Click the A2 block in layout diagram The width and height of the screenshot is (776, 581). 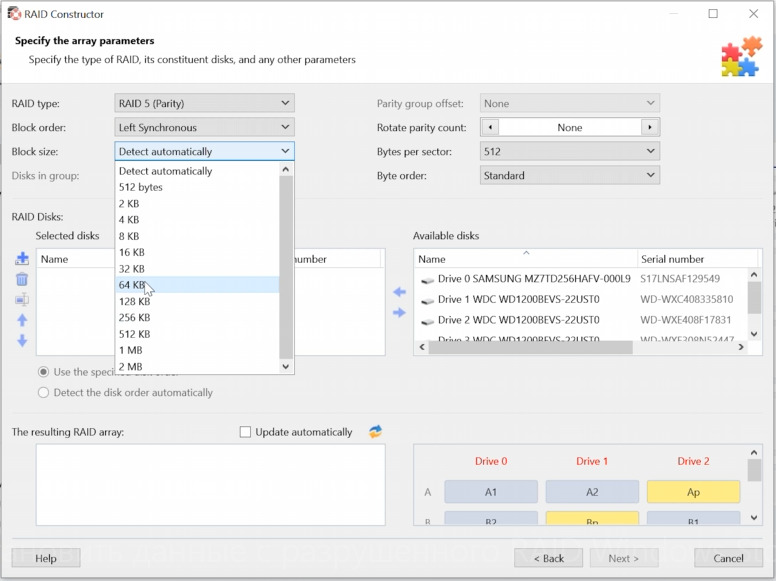[x=592, y=492]
